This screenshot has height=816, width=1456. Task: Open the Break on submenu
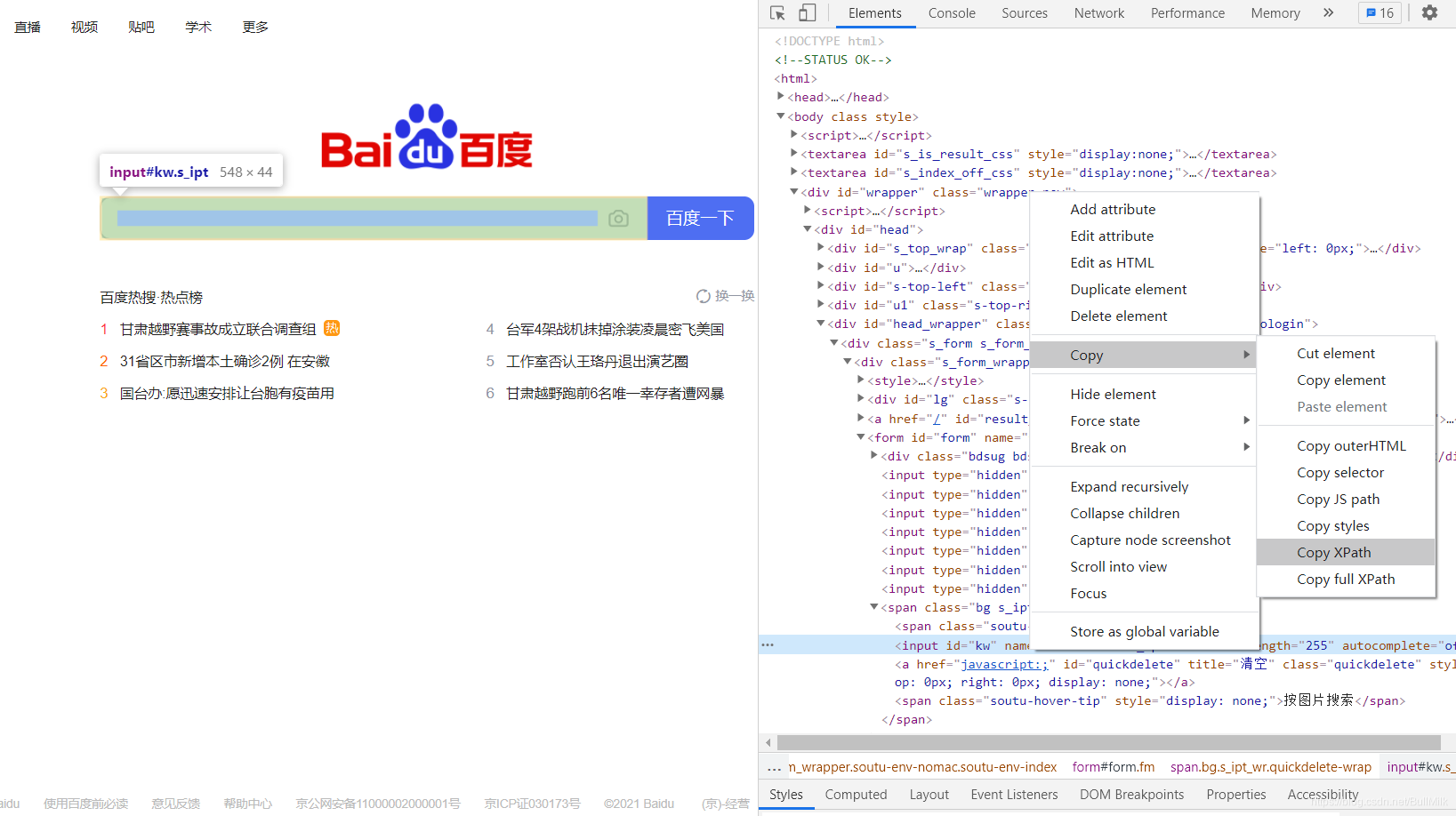point(1145,447)
